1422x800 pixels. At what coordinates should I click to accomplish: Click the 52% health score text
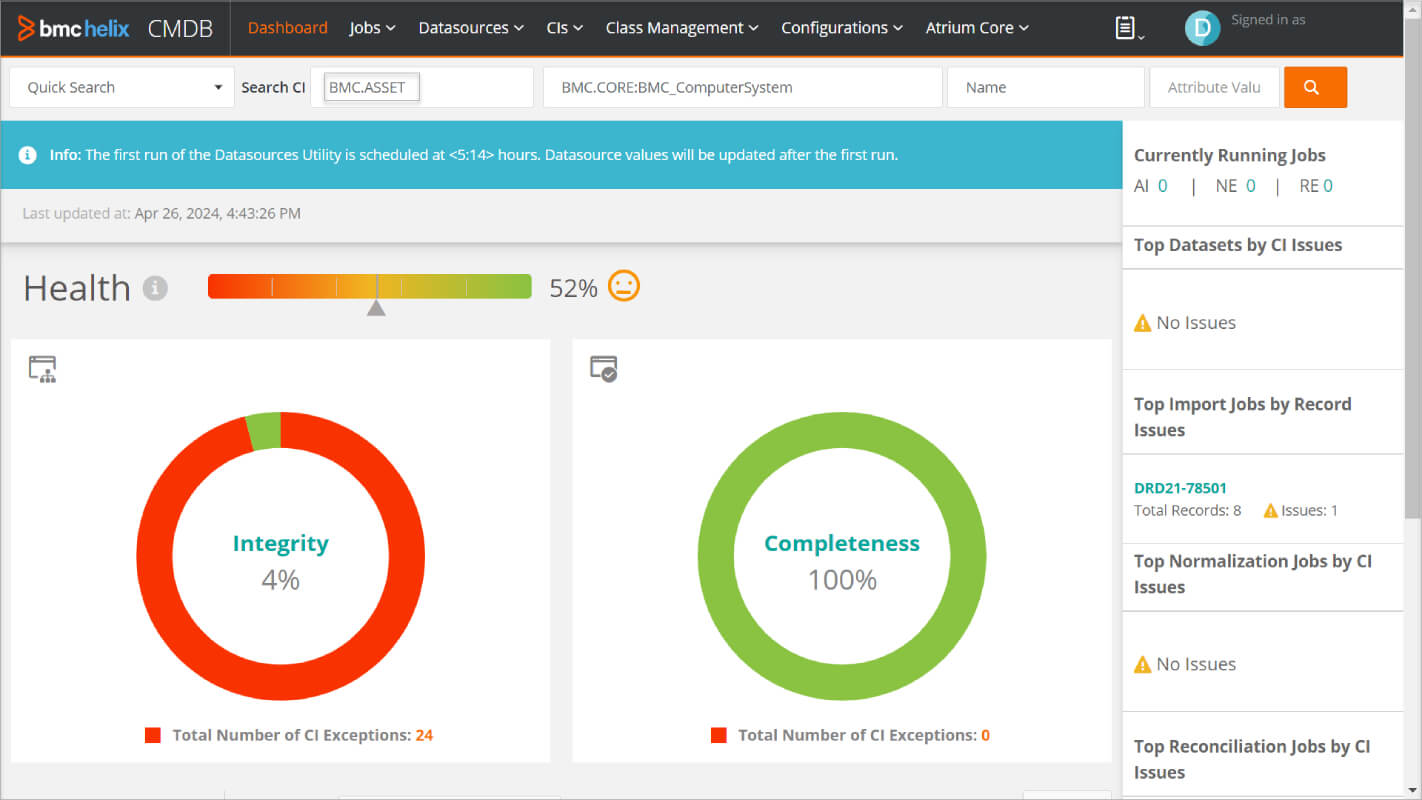coord(573,288)
